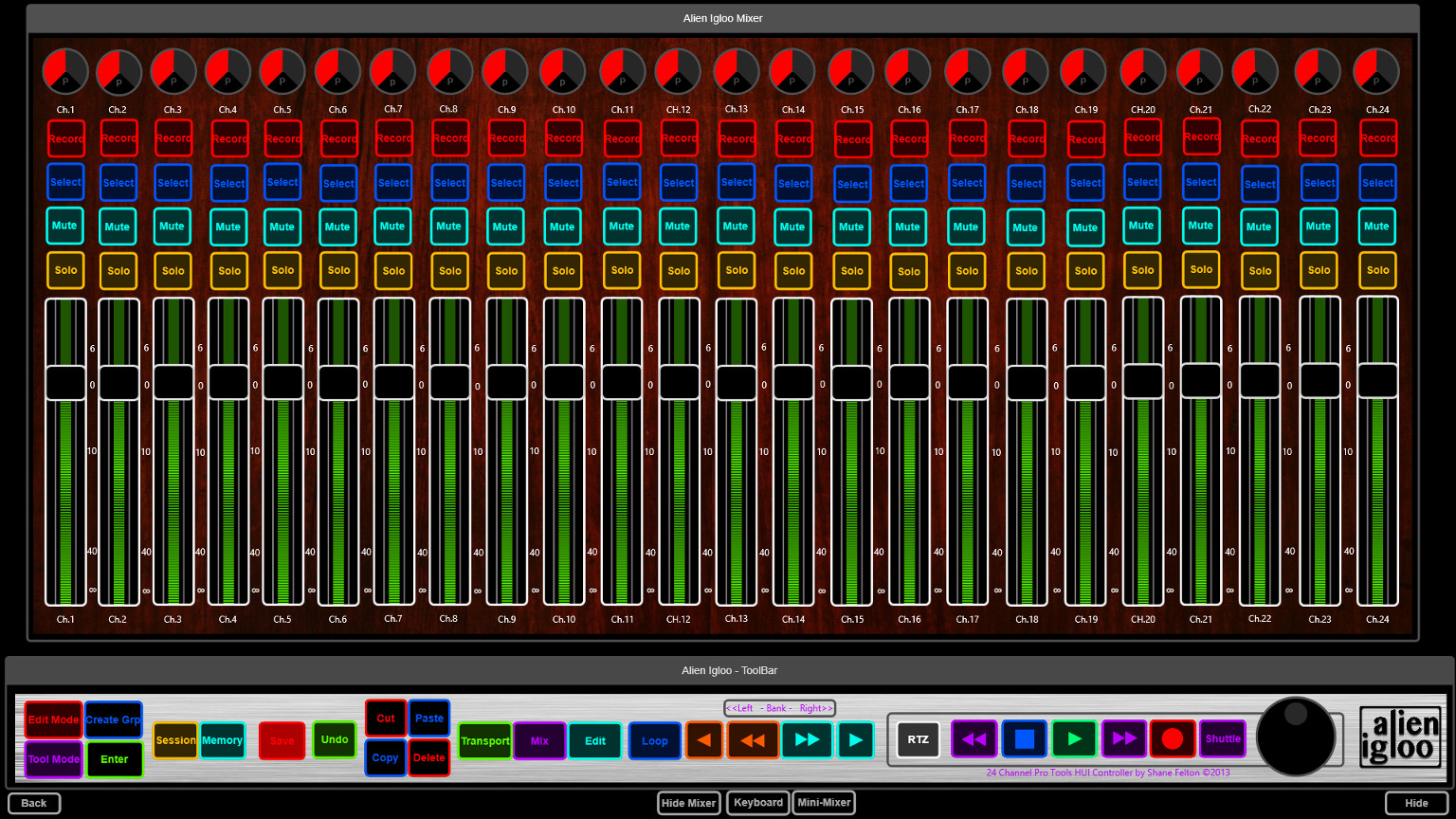Click the Ch.12 fader handle
This screenshot has height=819, width=1456.
(679, 382)
